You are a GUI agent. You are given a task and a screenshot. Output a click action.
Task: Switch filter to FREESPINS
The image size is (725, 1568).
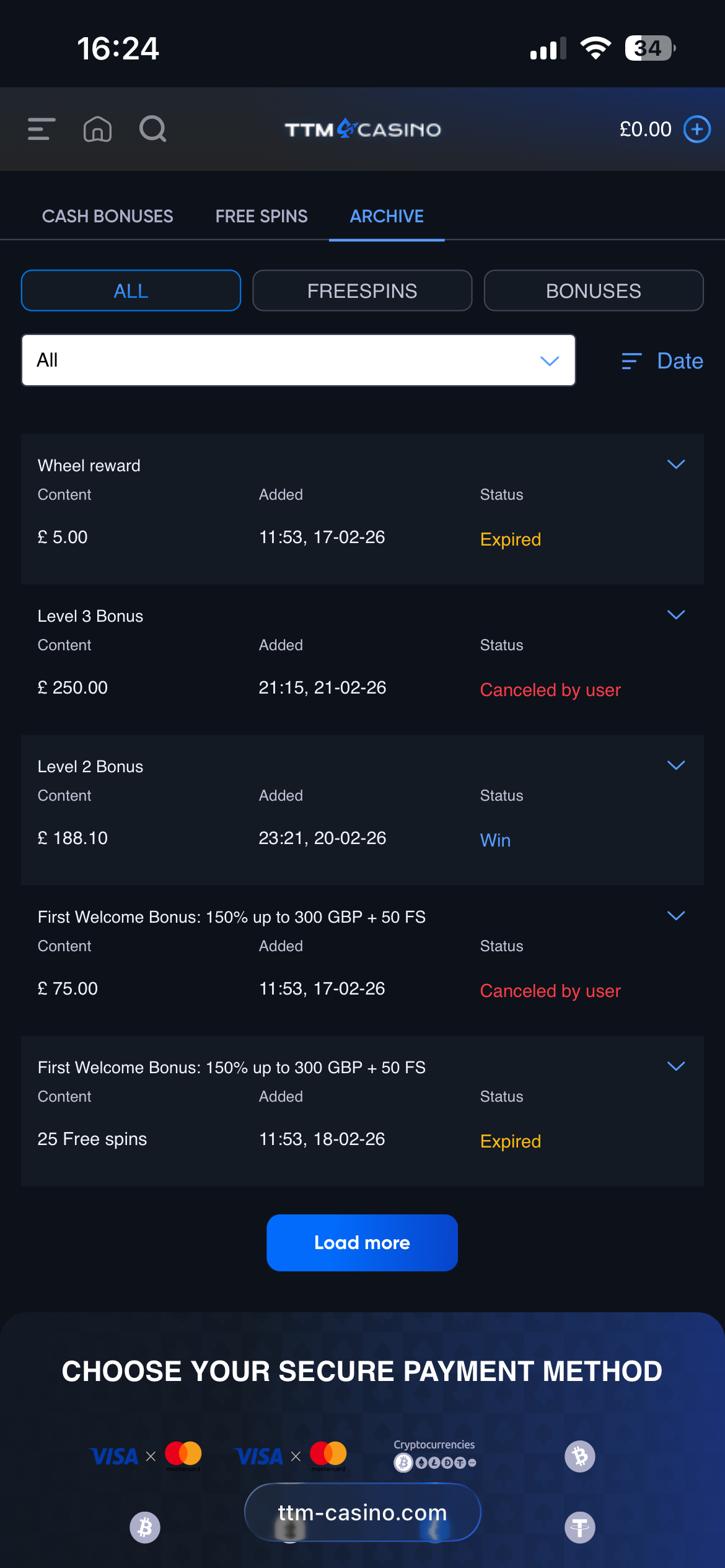click(362, 290)
